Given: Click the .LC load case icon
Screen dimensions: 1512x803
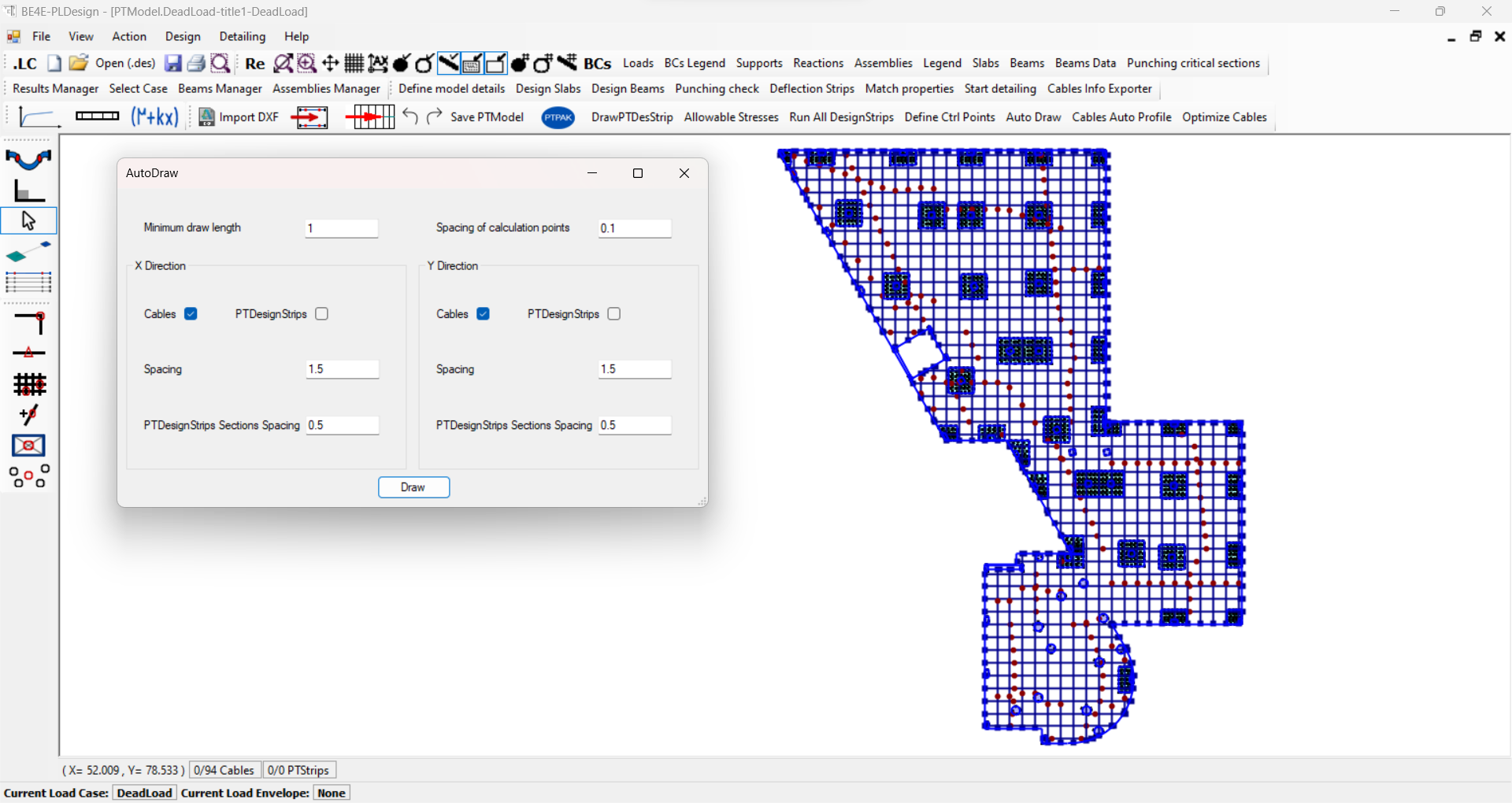Looking at the screenshot, I should [25, 64].
